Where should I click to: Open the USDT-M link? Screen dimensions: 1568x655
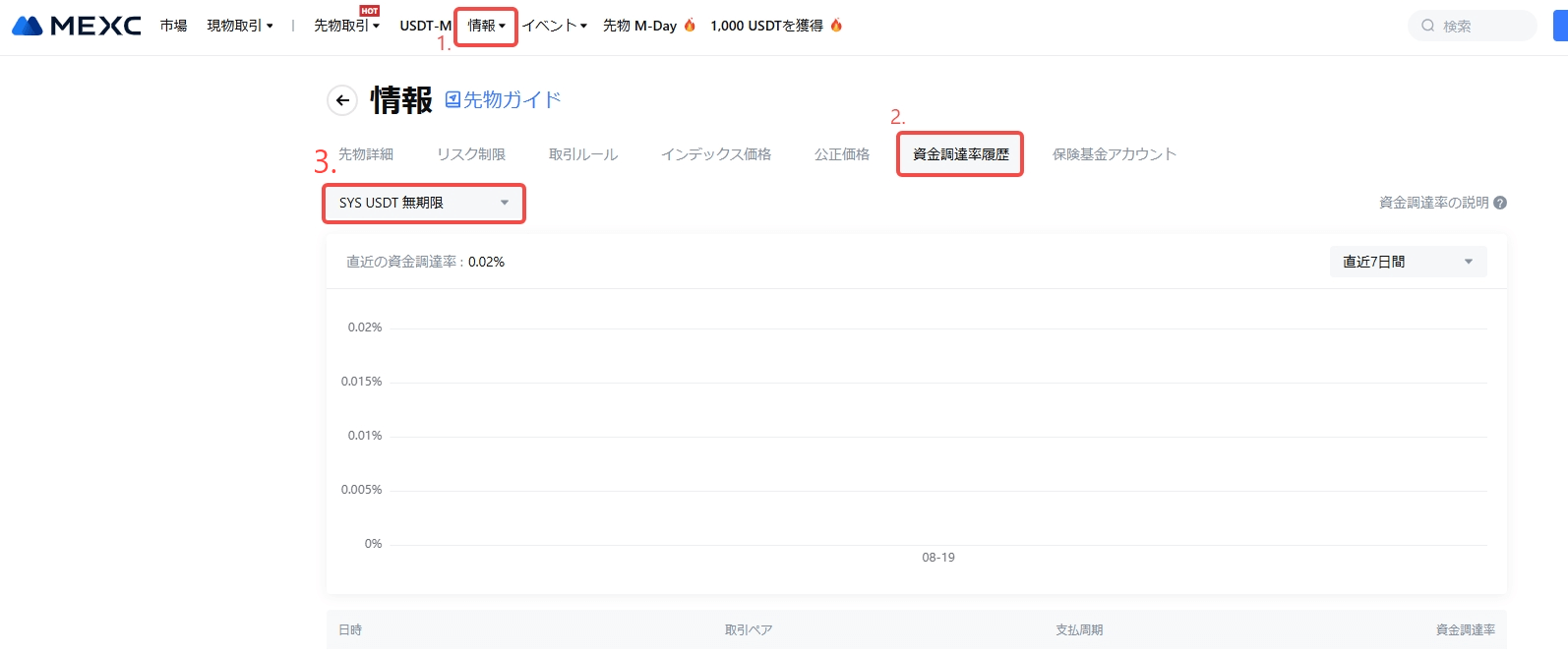click(425, 26)
